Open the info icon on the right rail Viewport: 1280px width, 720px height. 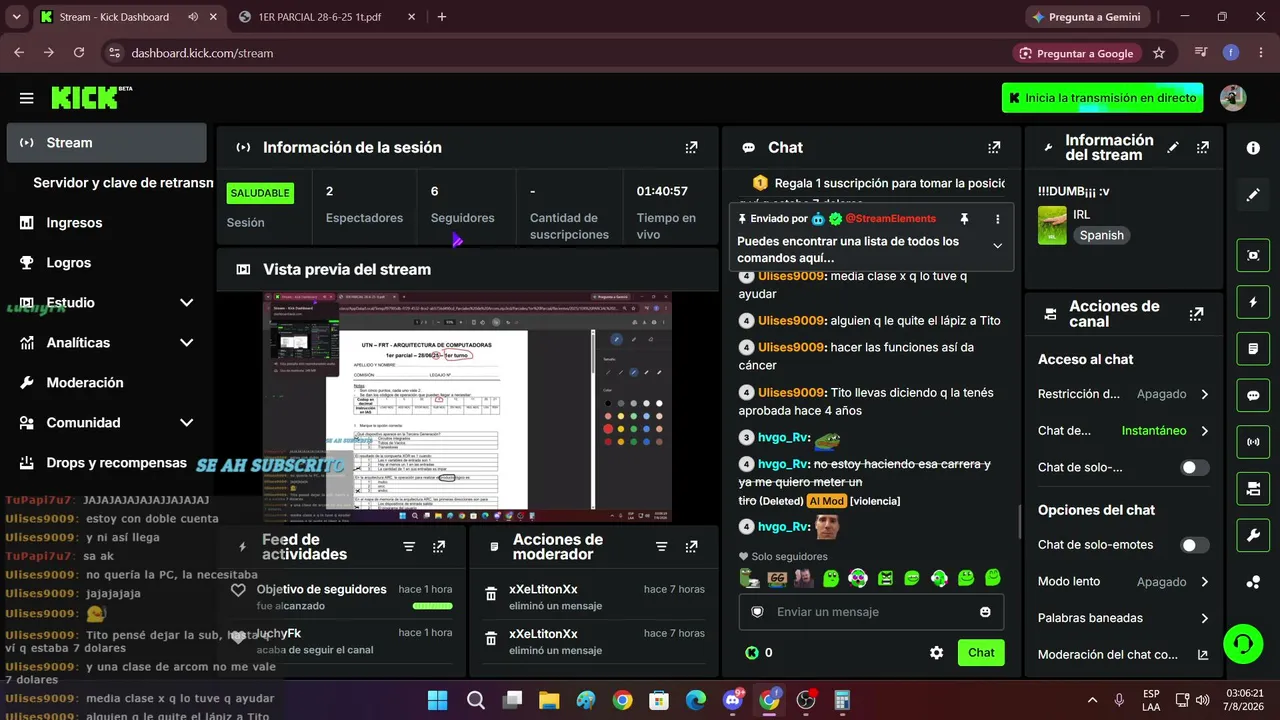(x=1253, y=148)
